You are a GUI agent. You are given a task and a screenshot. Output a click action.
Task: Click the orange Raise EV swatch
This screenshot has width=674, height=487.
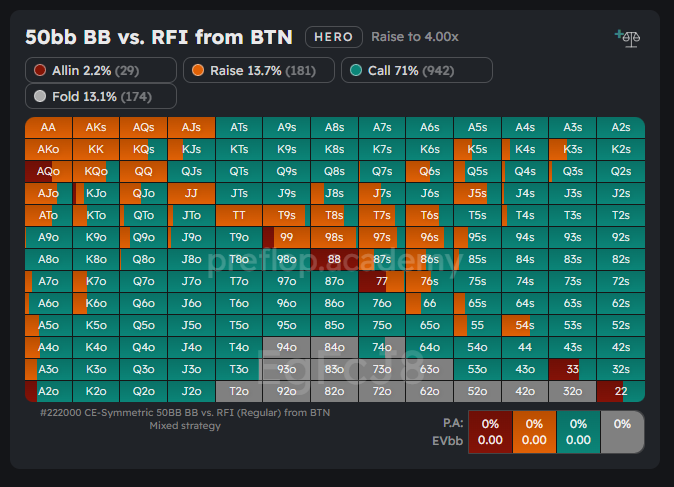pyautogui.click(x=537, y=431)
